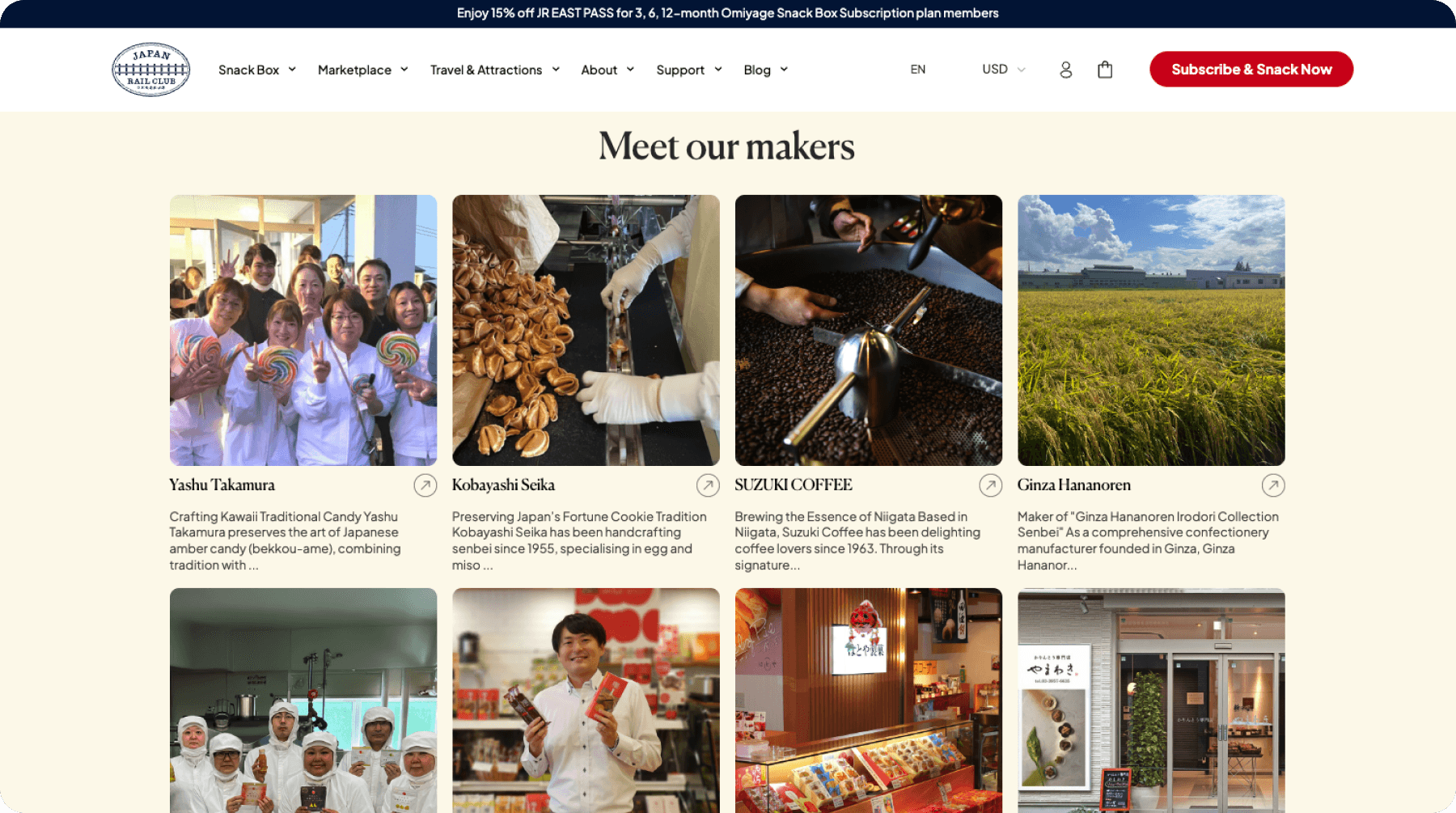
Task: Open the About menu item
Action: point(607,70)
